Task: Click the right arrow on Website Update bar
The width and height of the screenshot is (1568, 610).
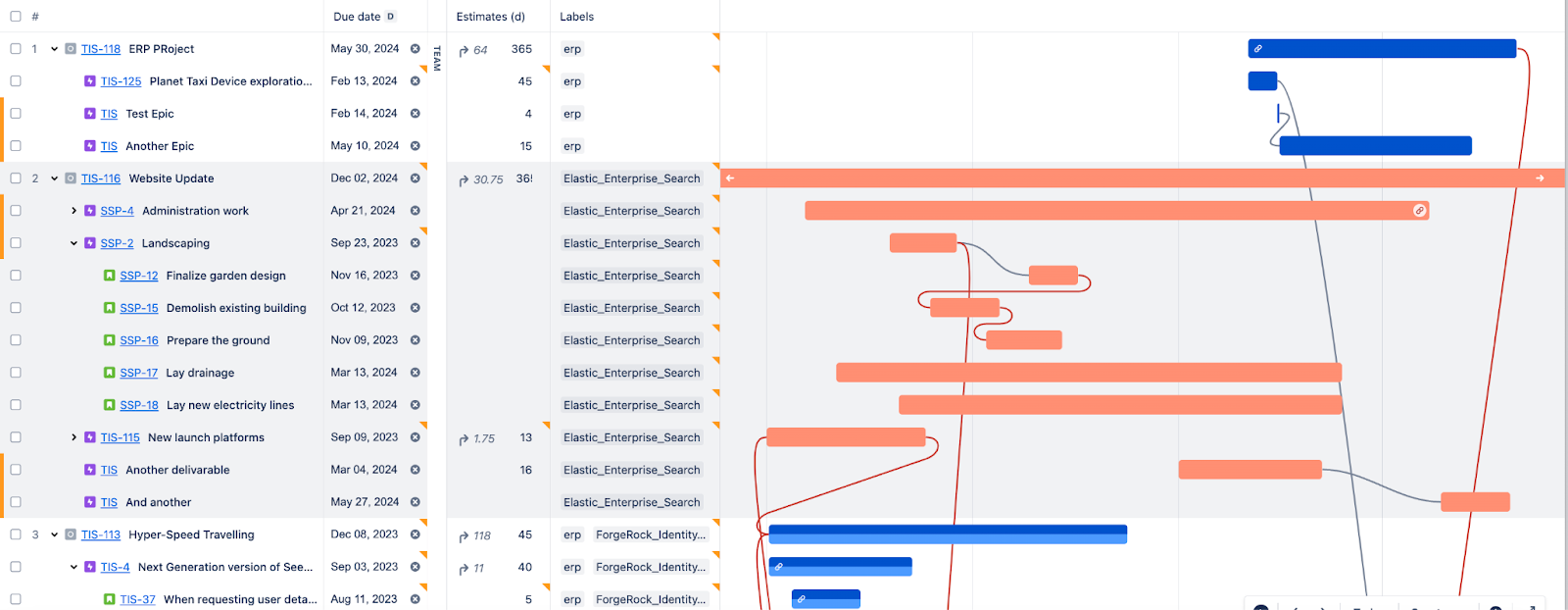Action: pos(1540,178)
